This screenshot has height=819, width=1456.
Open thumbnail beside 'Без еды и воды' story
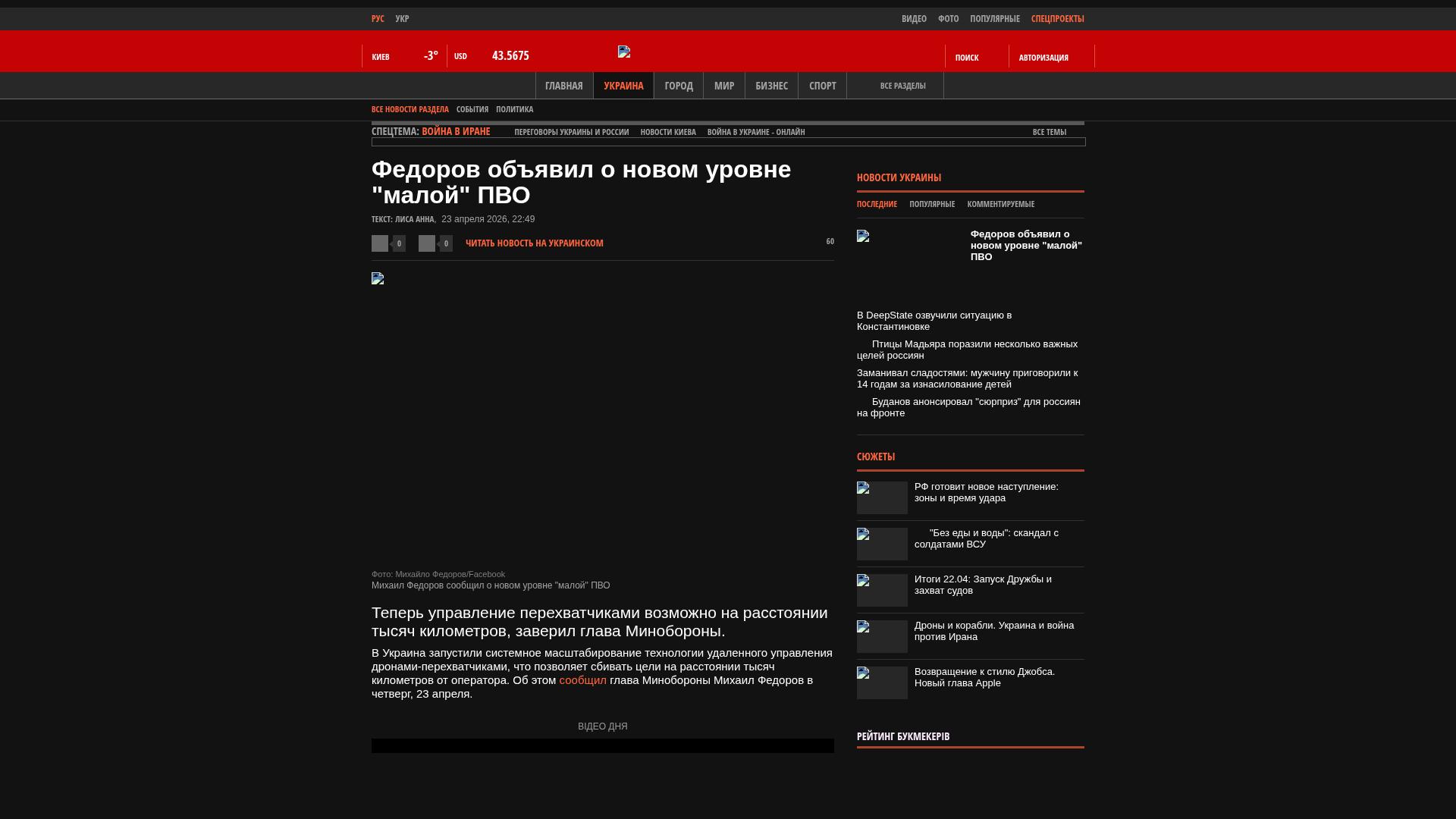click(x=882, y=544)
